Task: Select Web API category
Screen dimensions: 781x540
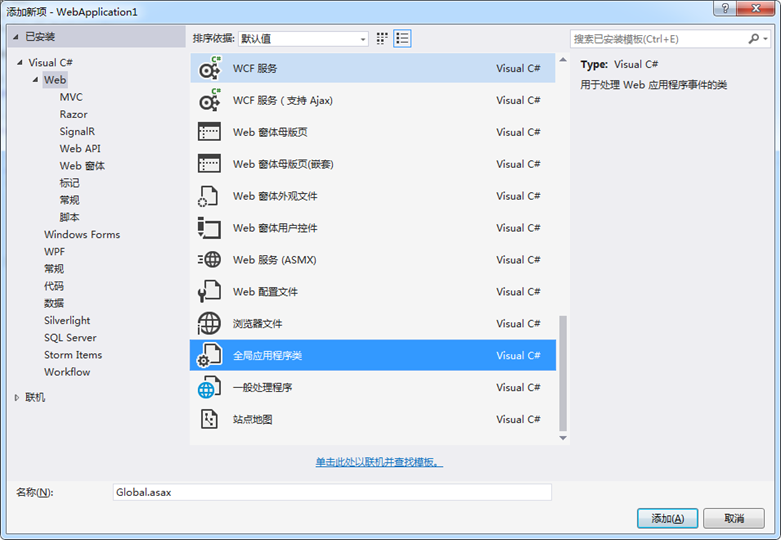Action: tap(80, 148)
